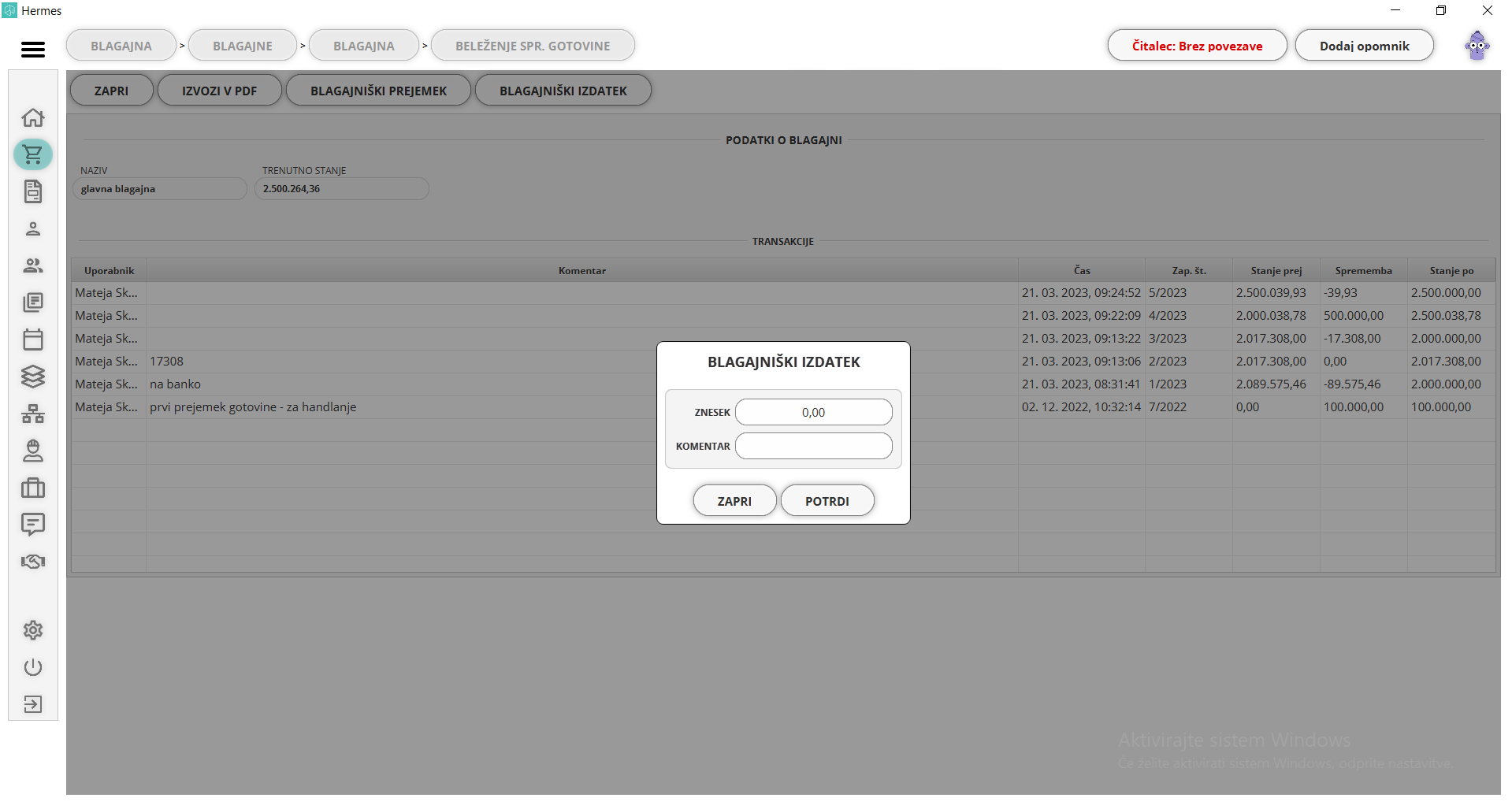The image size is (1512, 809).
Task: Click the Dodaj opomnik button
Action: (1364, 46)
